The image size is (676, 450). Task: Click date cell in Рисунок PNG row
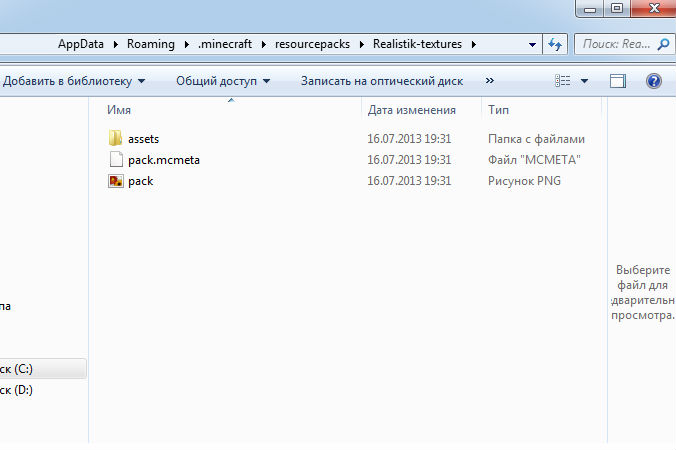pyautogui.click(x=409, y=181)
